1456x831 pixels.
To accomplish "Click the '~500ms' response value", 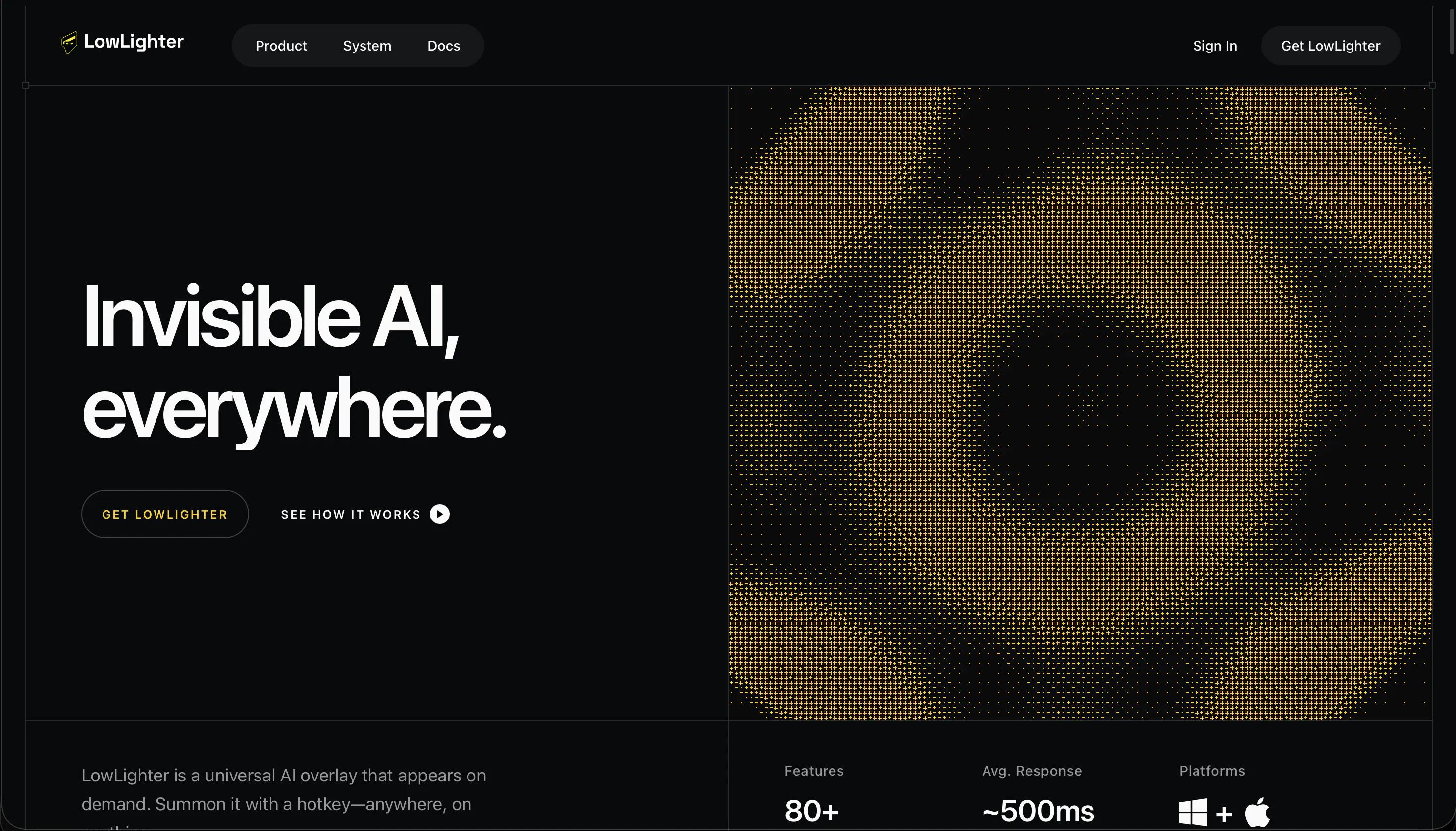I will [x=1038, y=811].
